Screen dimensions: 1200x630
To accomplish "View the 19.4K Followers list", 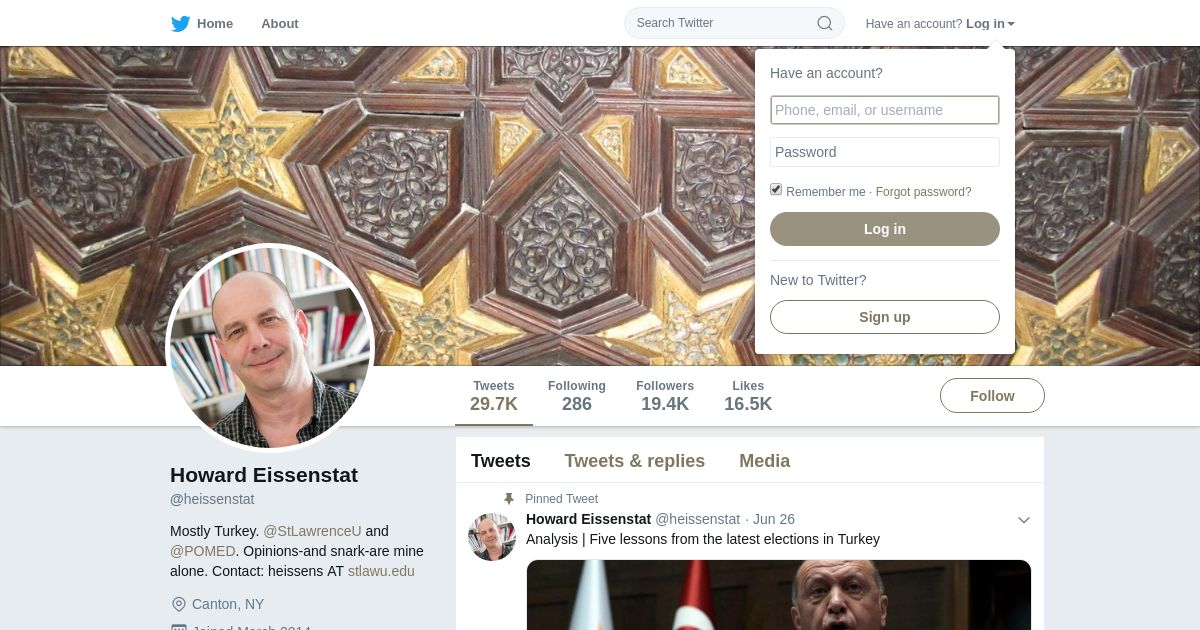I will click(x=665, y=396).
